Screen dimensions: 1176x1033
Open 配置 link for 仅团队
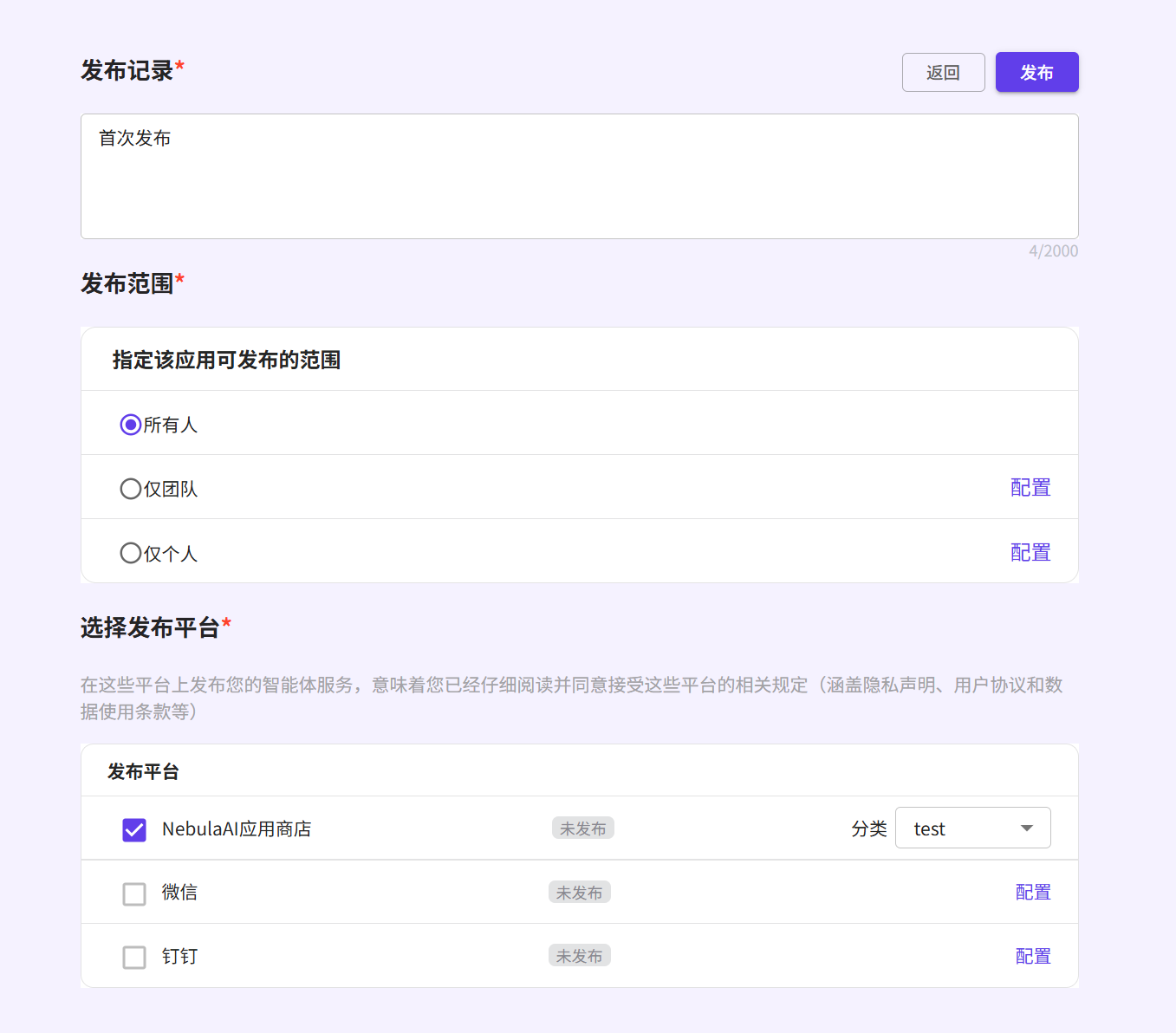pos(1030,488)
